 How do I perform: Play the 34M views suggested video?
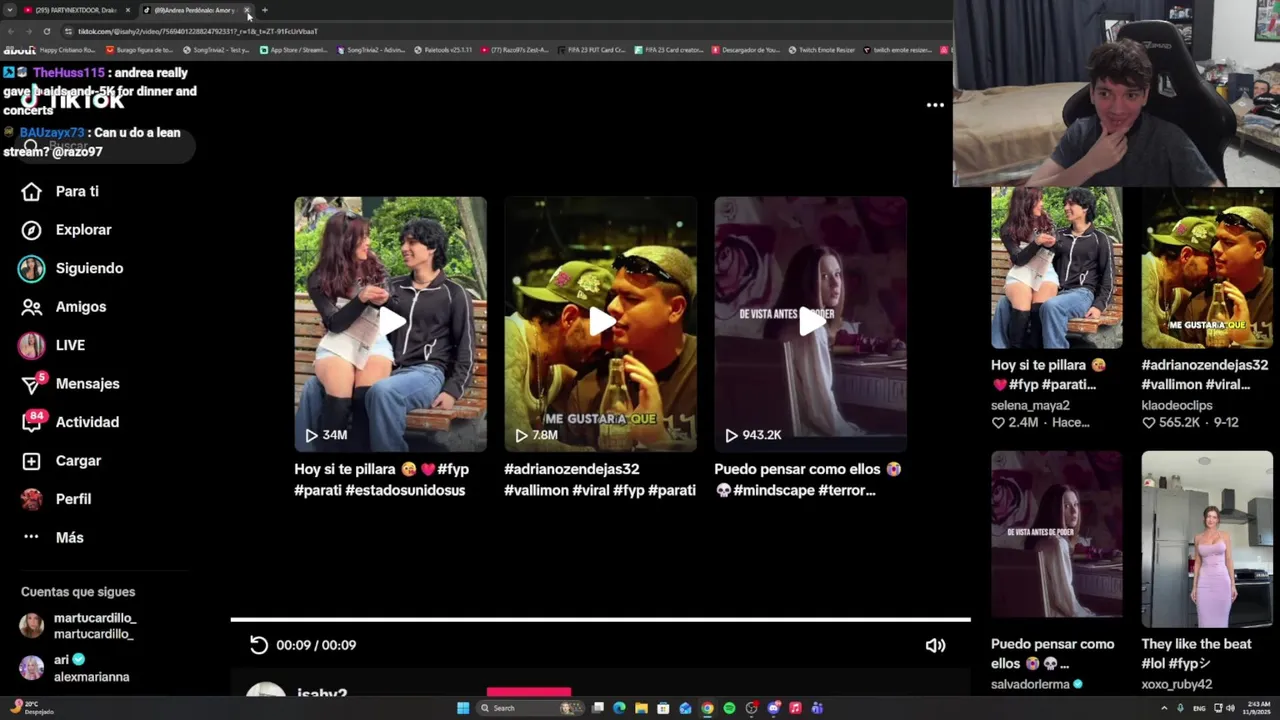click(390, 323)
